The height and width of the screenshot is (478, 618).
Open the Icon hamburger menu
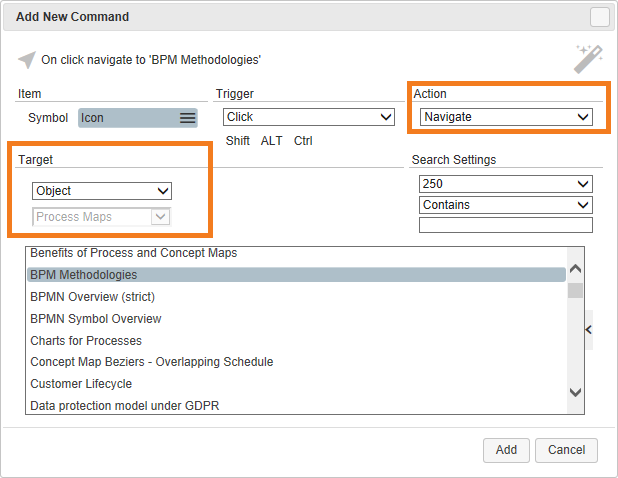coord(187,118)
